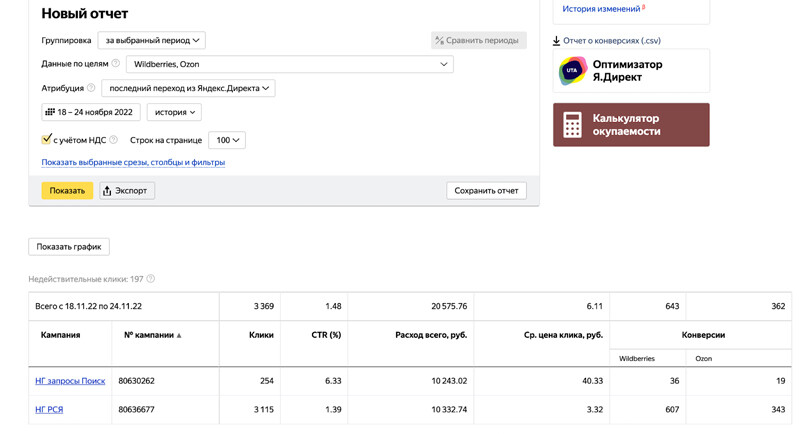This screenshot has height=434, width=800.
Task: Click the clicks value 3 115
Action: tap(264, 410)
